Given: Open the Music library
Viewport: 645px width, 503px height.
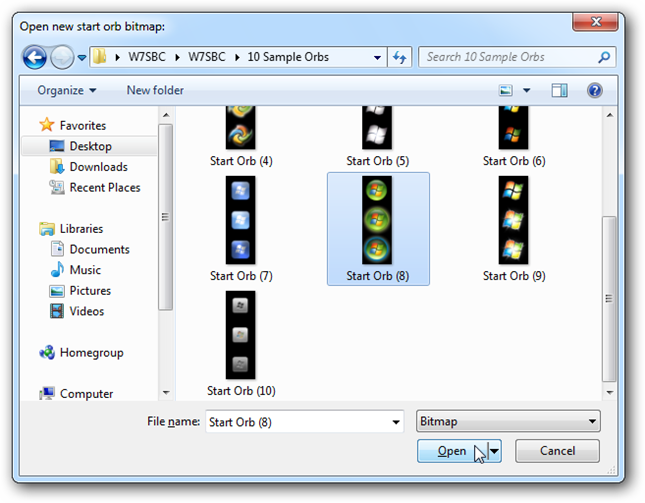Looking at the screenshot, I should pyautogui.click(x=85, y=270).
